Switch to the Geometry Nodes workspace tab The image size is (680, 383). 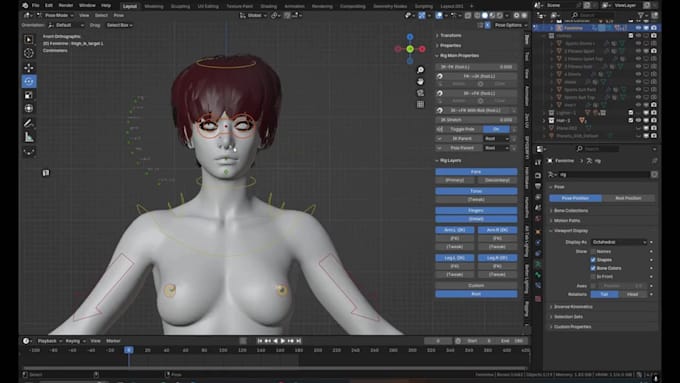390,7
